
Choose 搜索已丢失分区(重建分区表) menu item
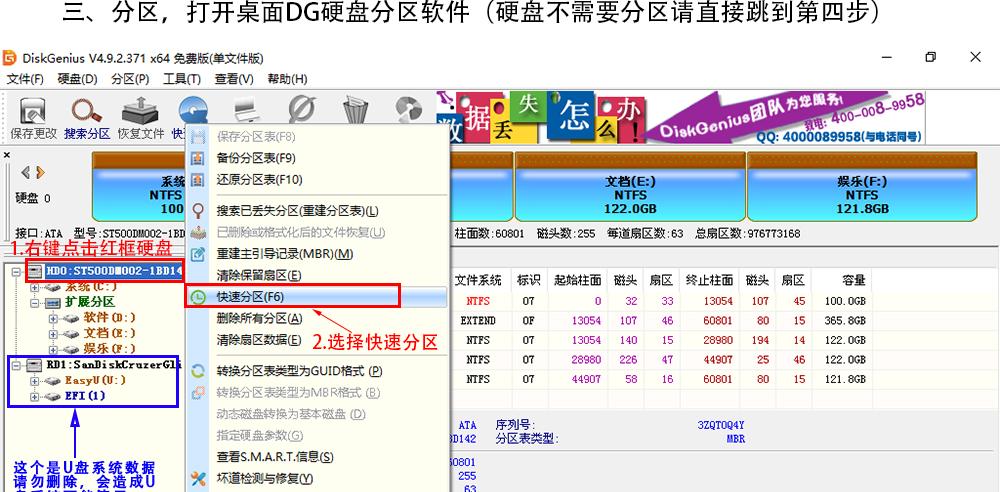(317, 211)
